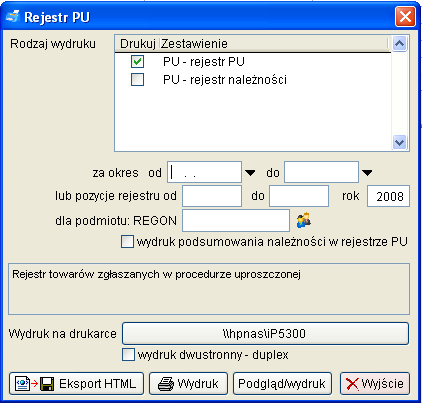422x403 pixels.
Task: Click the 'za okres do' date field
Action: [x=321, y=172]
